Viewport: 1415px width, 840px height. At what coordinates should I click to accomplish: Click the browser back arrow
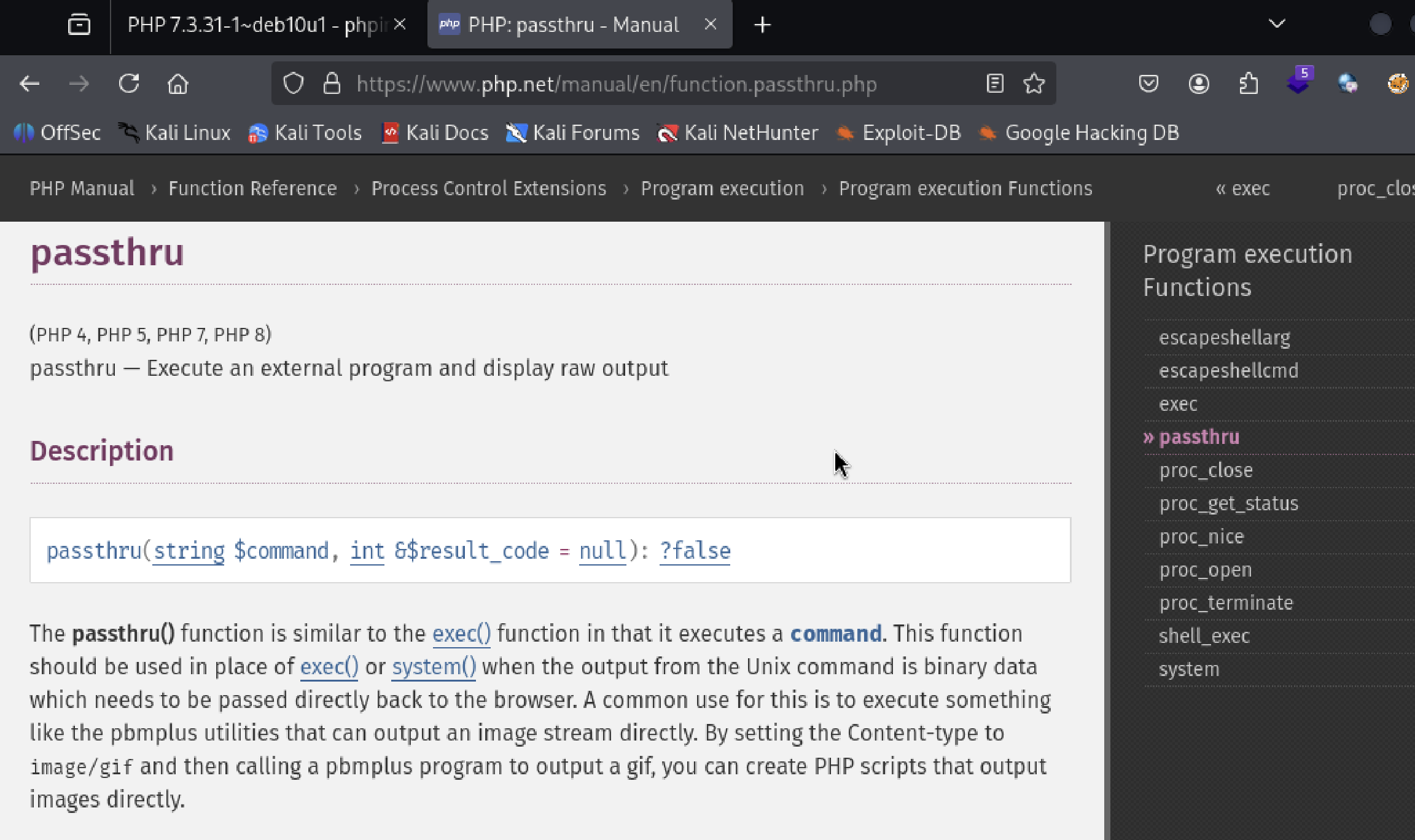click(x=29, y=84)
